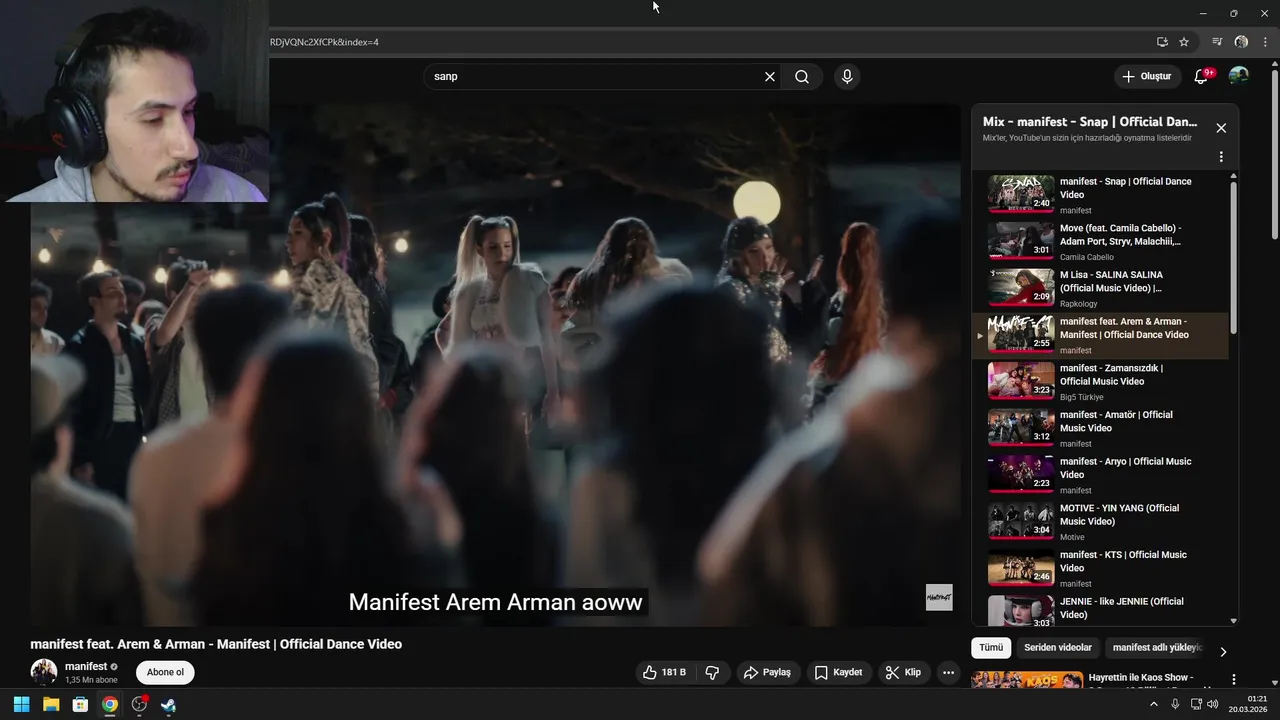The height and width of the screenshot is (720, 1280).
Task: Select manifest - KTS Official Music Video
Action: coord(1099,568)
